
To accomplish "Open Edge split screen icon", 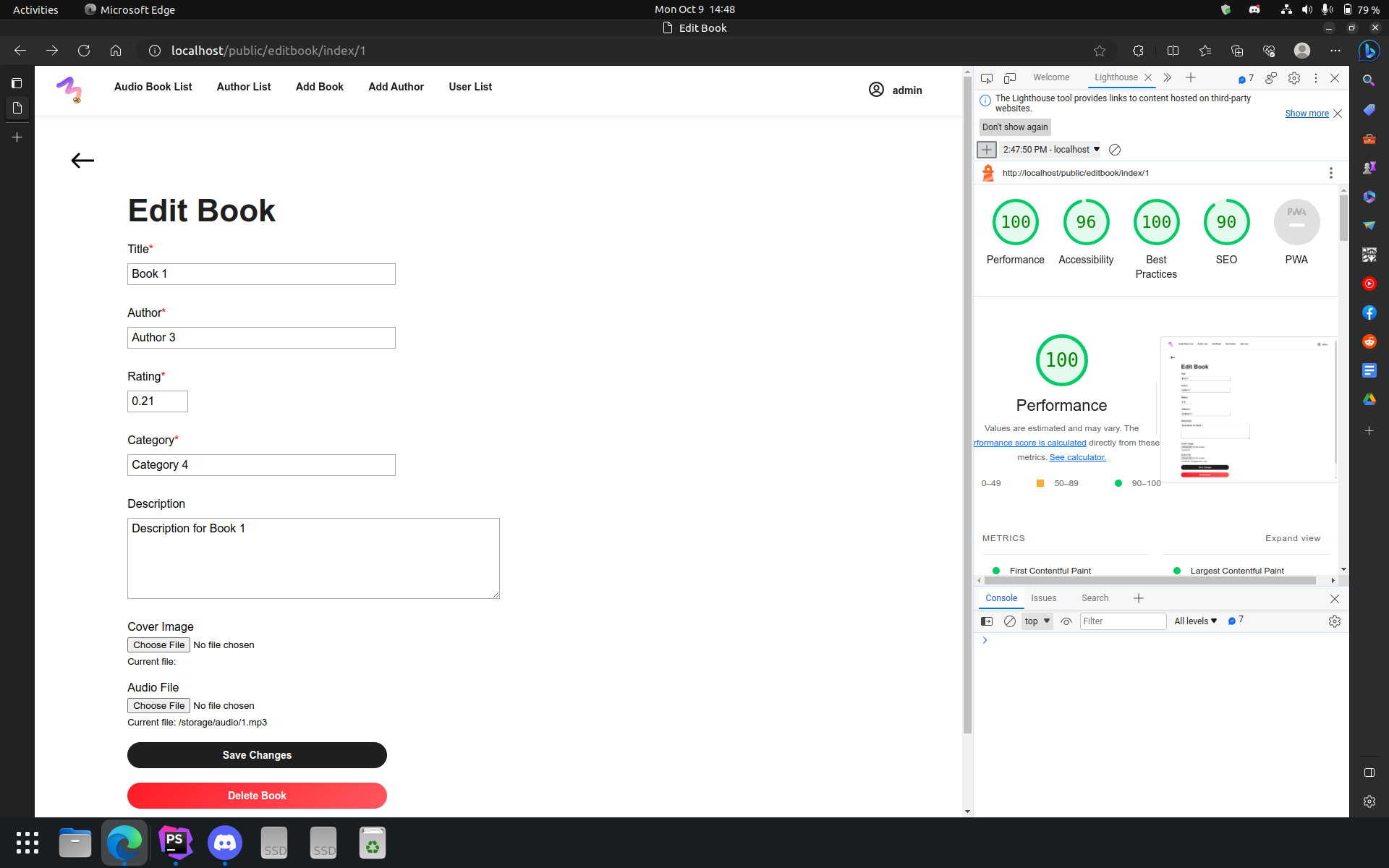I will [x=1173, y=51].
